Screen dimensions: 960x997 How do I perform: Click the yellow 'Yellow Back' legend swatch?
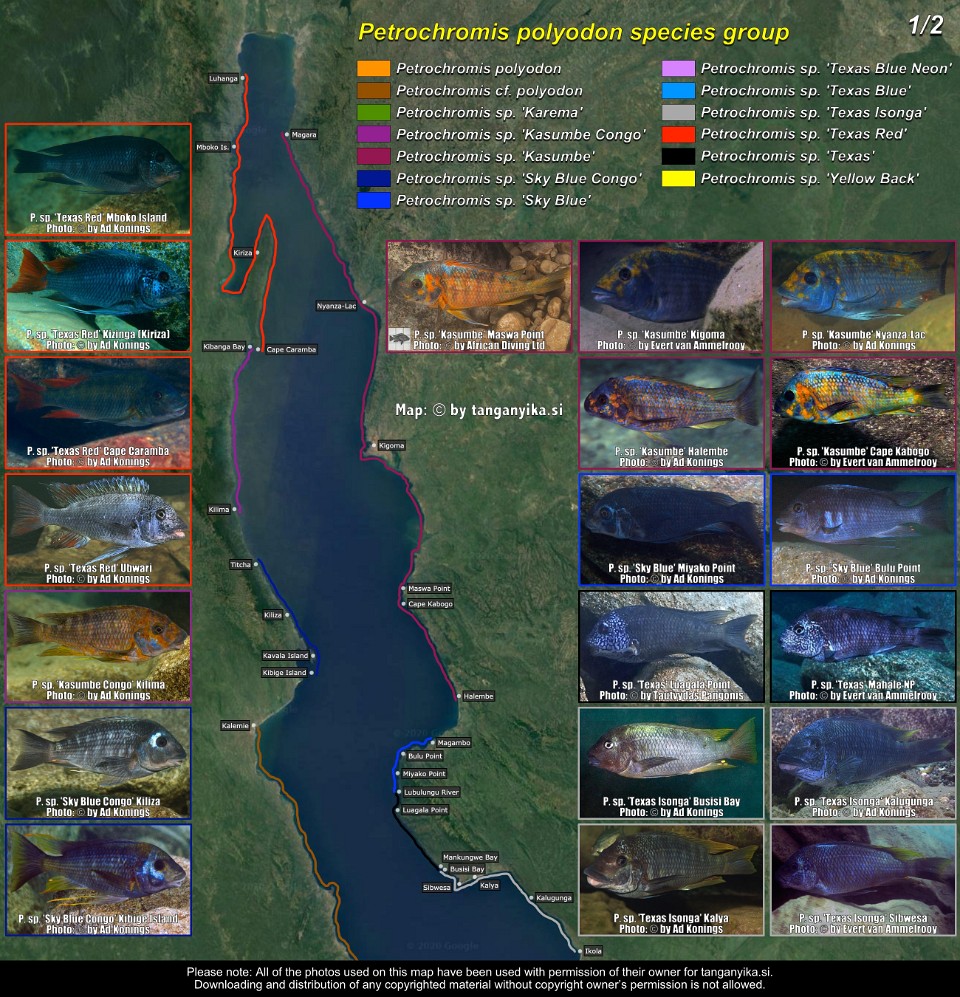click(679, 178)
